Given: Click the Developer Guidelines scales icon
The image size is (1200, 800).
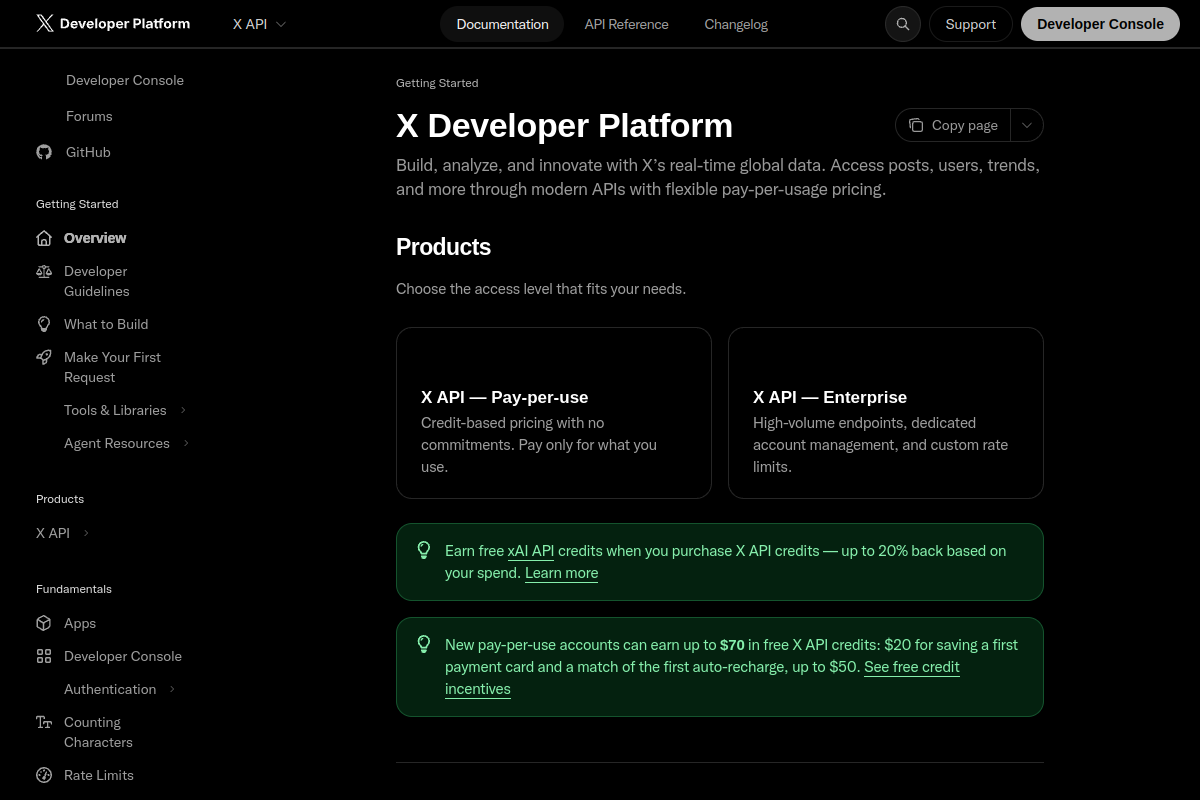Looking at the screenshot, I should pyautogui.click(x=44, y=271).
